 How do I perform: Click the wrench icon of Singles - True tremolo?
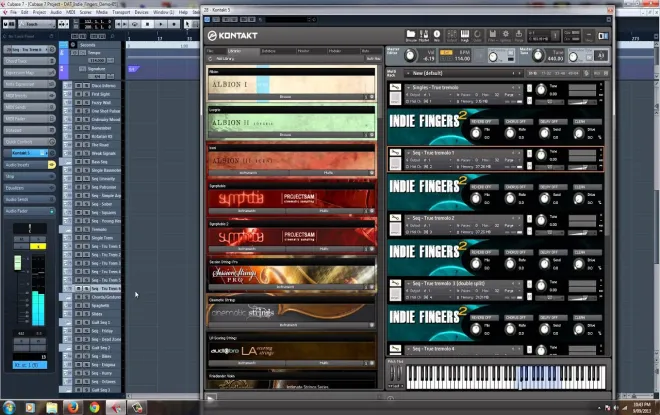point(395,87)
